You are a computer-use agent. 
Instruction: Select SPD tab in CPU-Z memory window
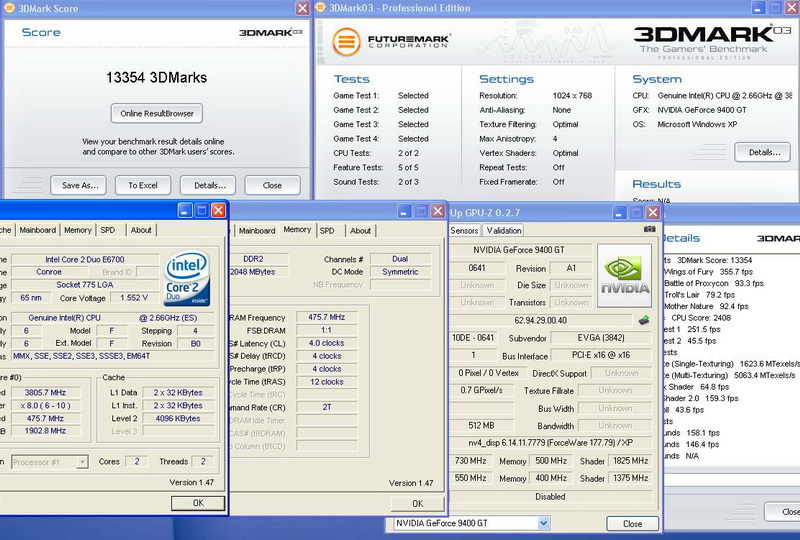click(x=327, y=231)
